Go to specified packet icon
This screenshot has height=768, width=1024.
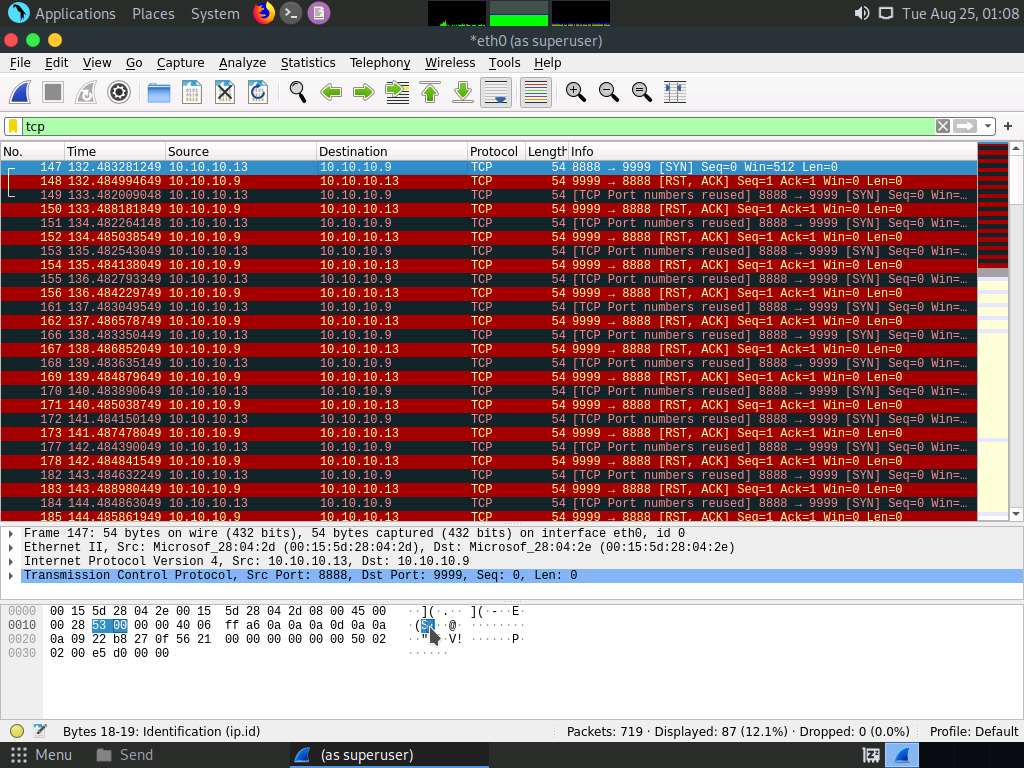pyautogui.click(x=397, y=92)
